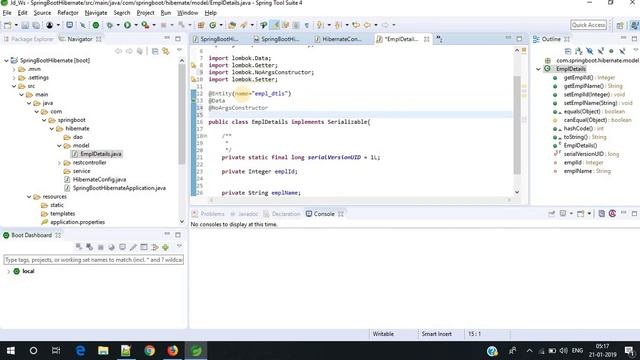Open the Refactor menu
This screenshot has width=640, height=360.
(x=68, y=13)
